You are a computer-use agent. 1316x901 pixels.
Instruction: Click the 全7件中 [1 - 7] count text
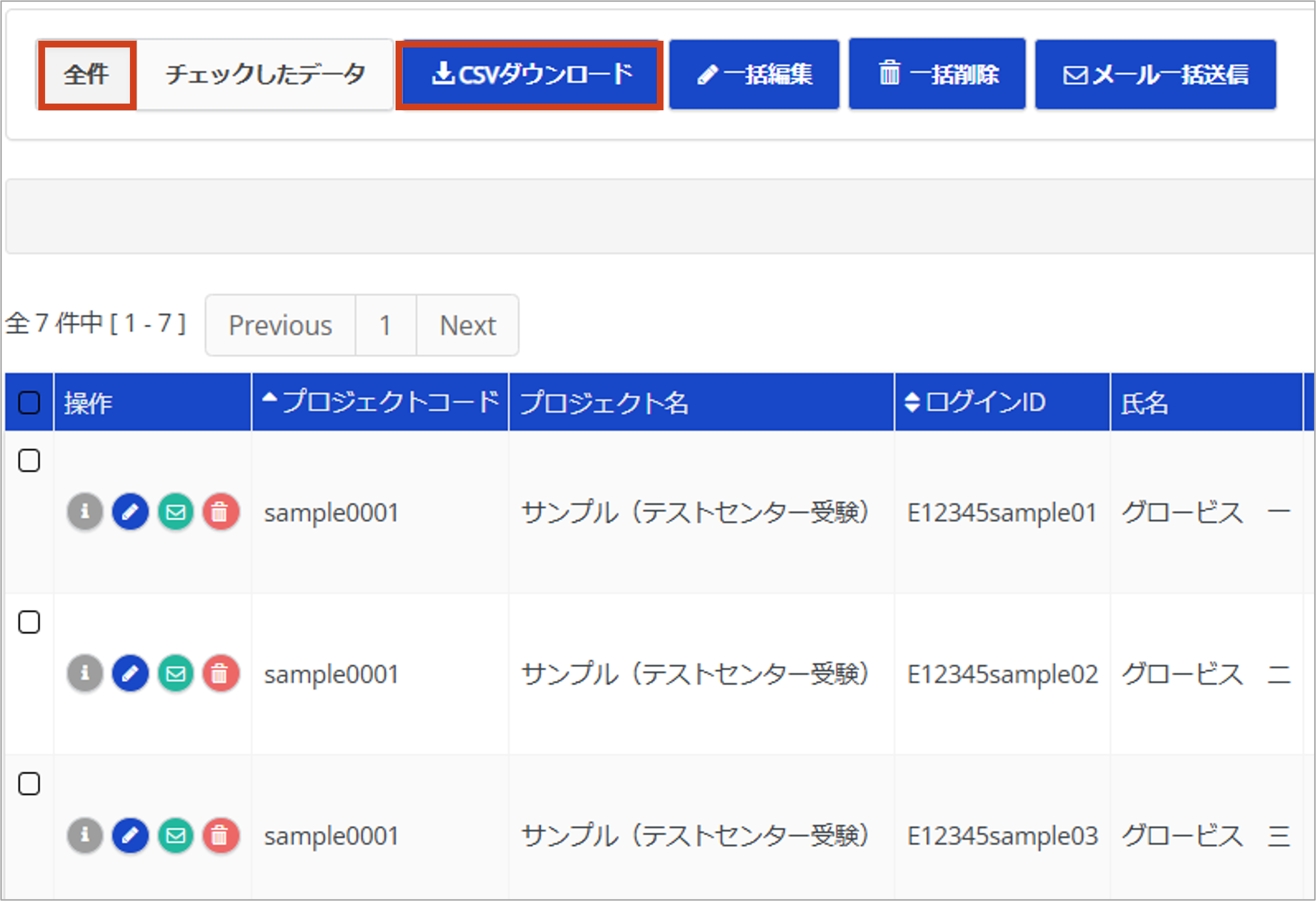95,324
